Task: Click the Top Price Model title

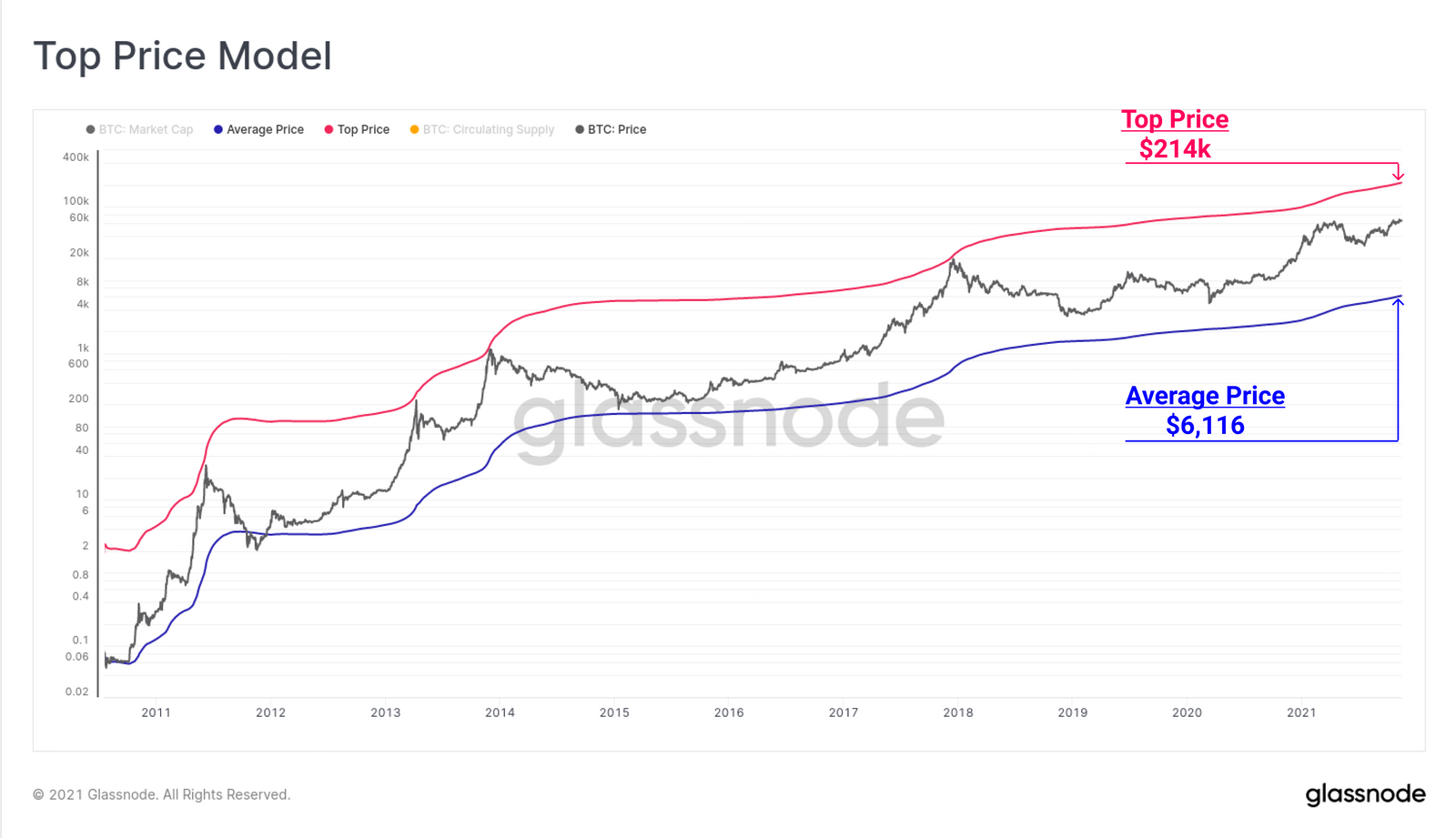Action: tap(182, 56)
